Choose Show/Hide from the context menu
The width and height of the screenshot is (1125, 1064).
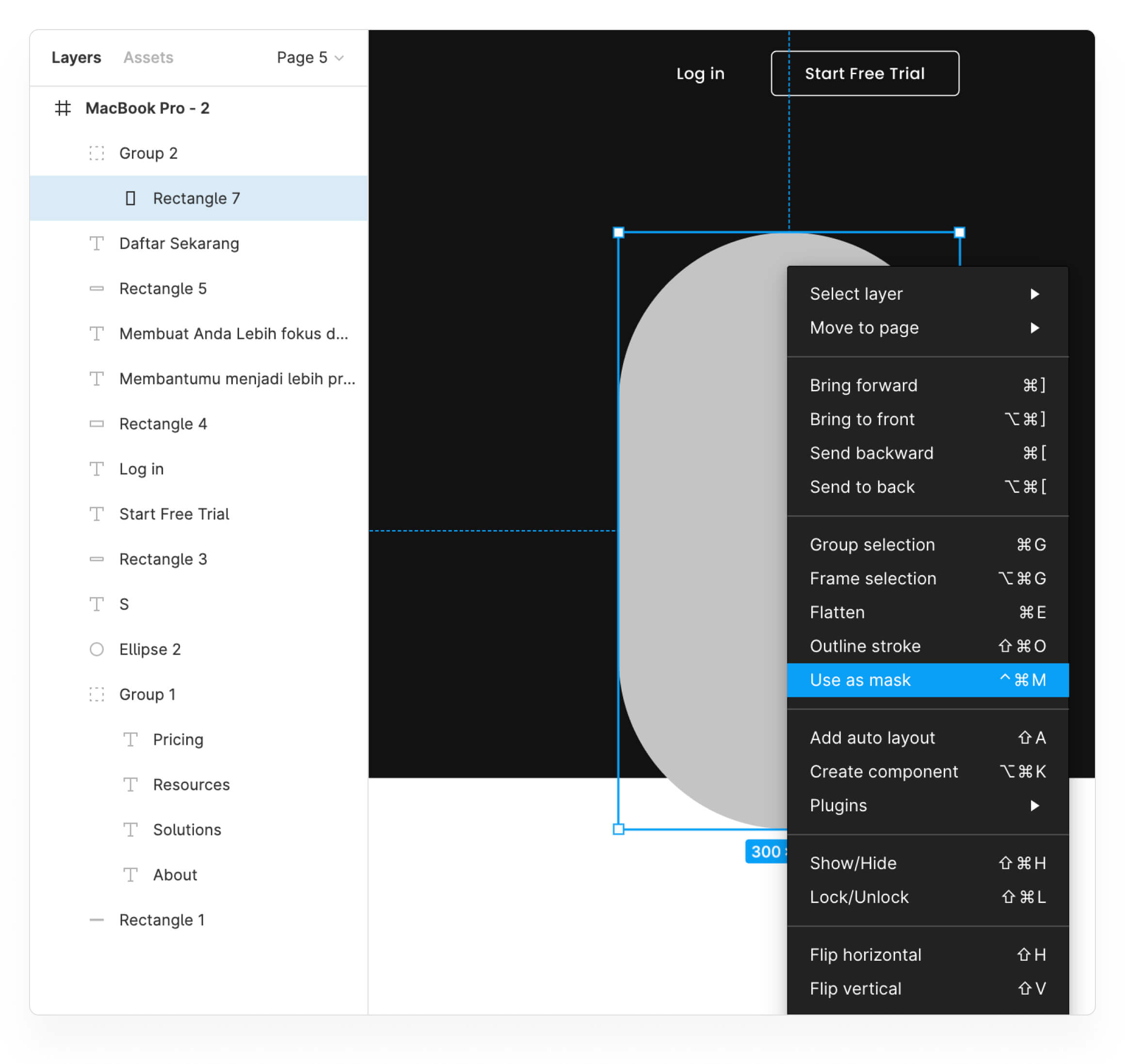coord(852,863)
